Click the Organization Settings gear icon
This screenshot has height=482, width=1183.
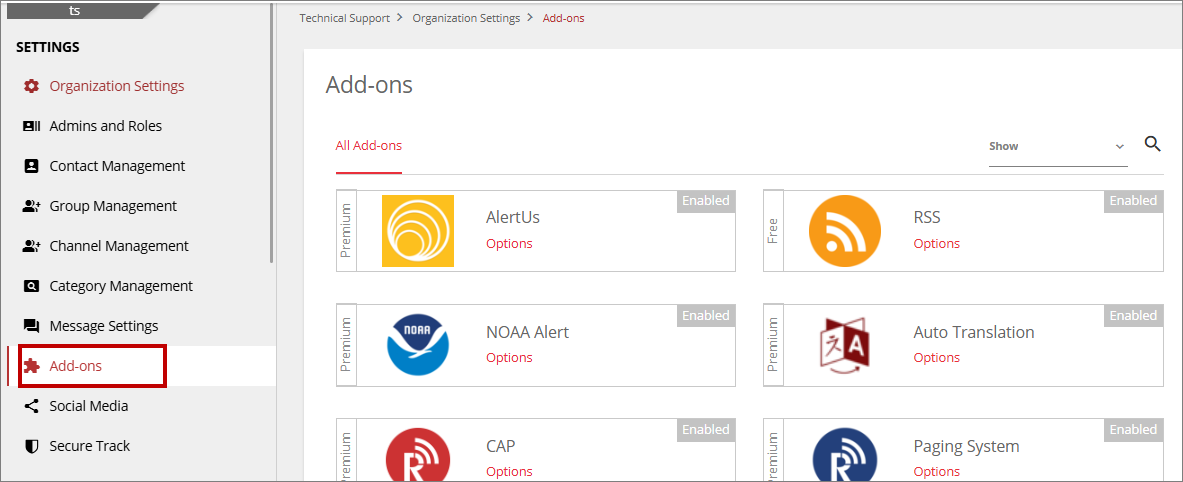[x=31, y=86]
